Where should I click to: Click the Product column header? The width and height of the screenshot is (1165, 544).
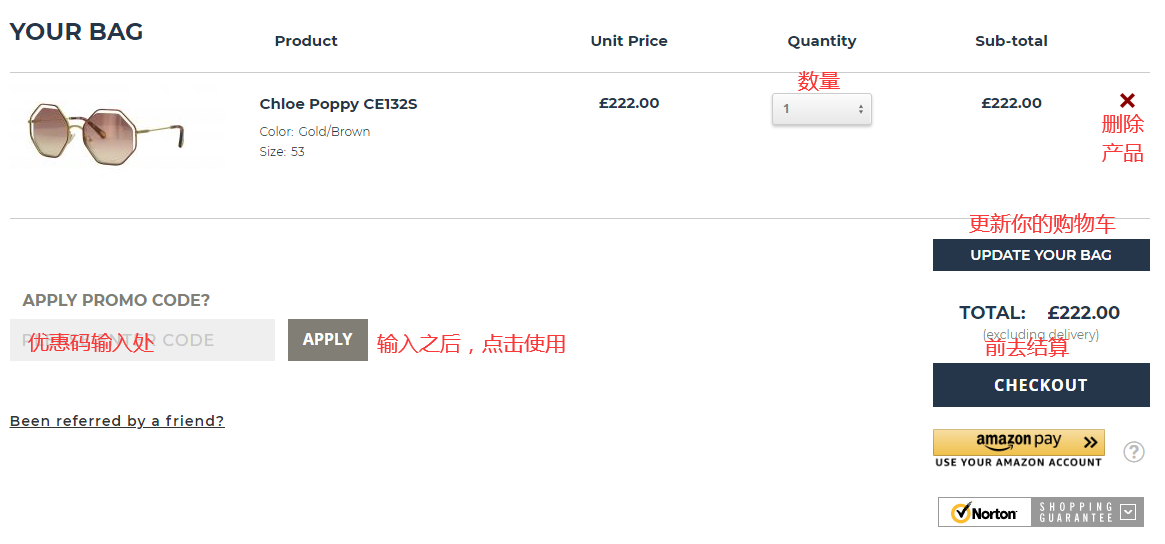coord(306,41)
